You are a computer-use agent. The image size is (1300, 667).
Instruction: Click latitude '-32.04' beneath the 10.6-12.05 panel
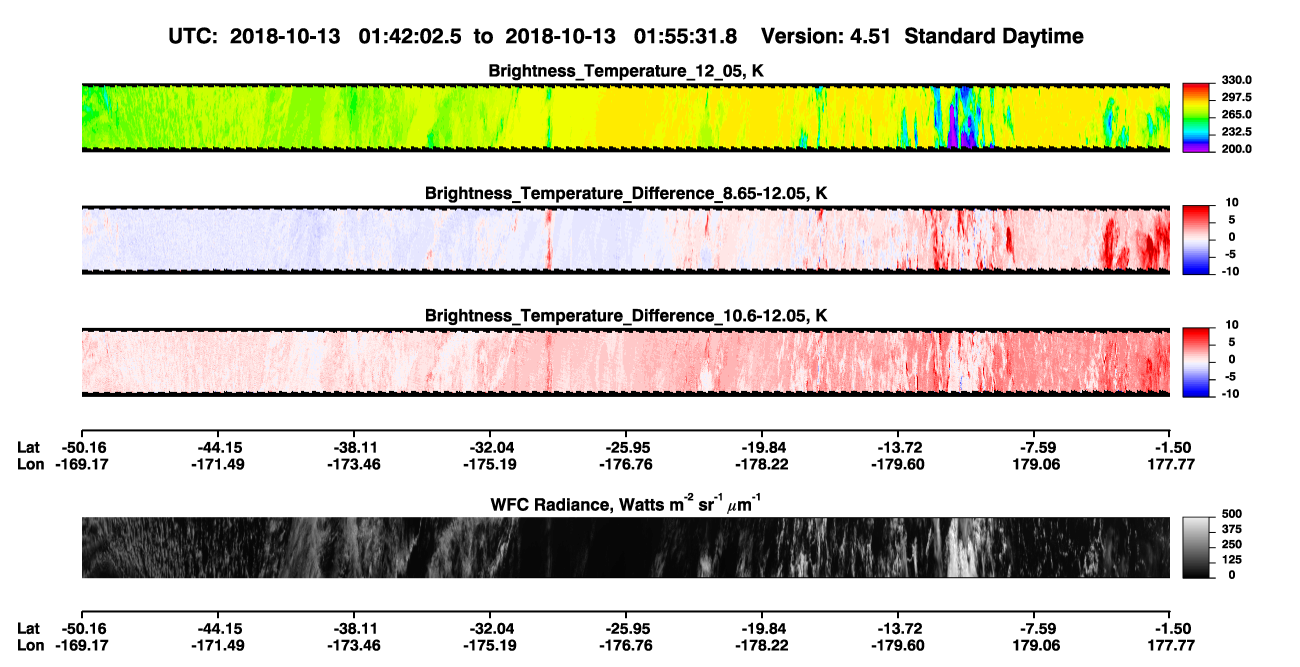(490, 447)
